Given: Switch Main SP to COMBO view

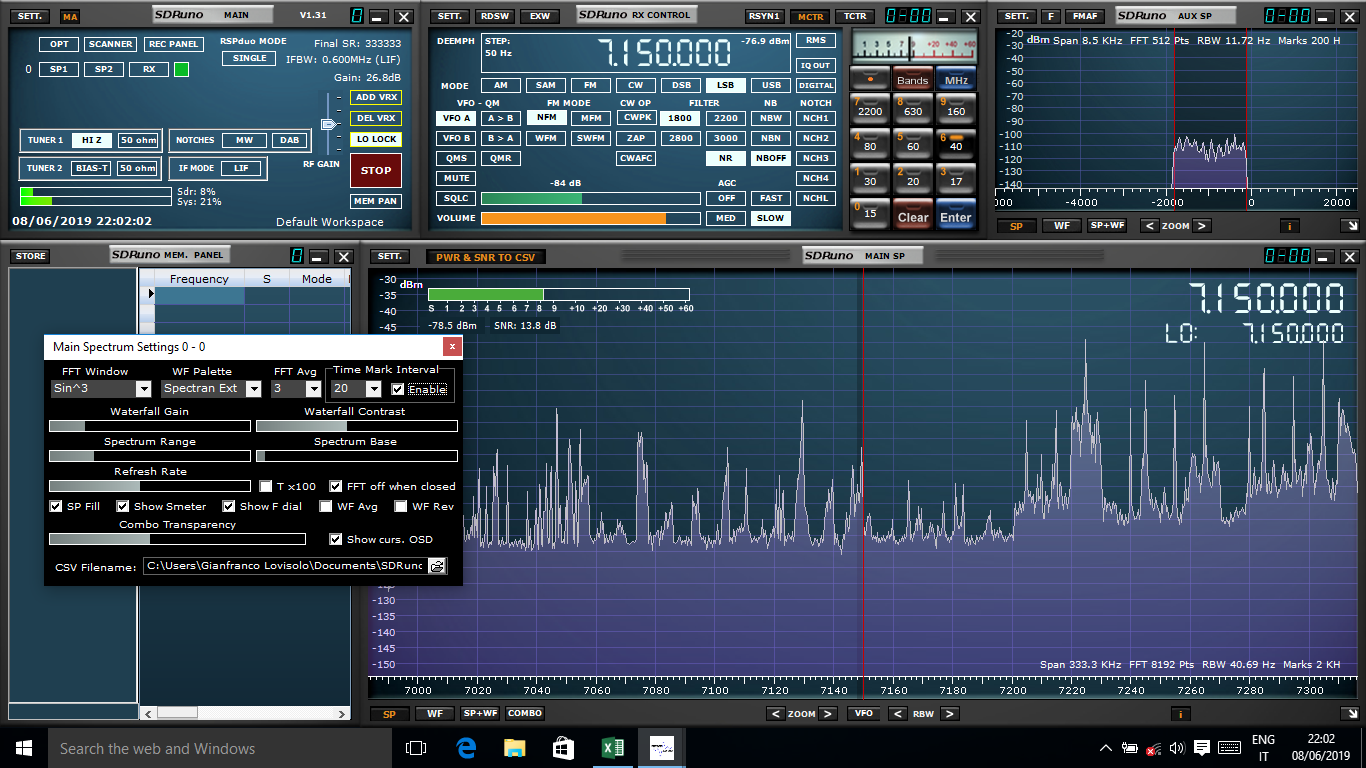Looking at the screenshot, I should pos(524,714).
